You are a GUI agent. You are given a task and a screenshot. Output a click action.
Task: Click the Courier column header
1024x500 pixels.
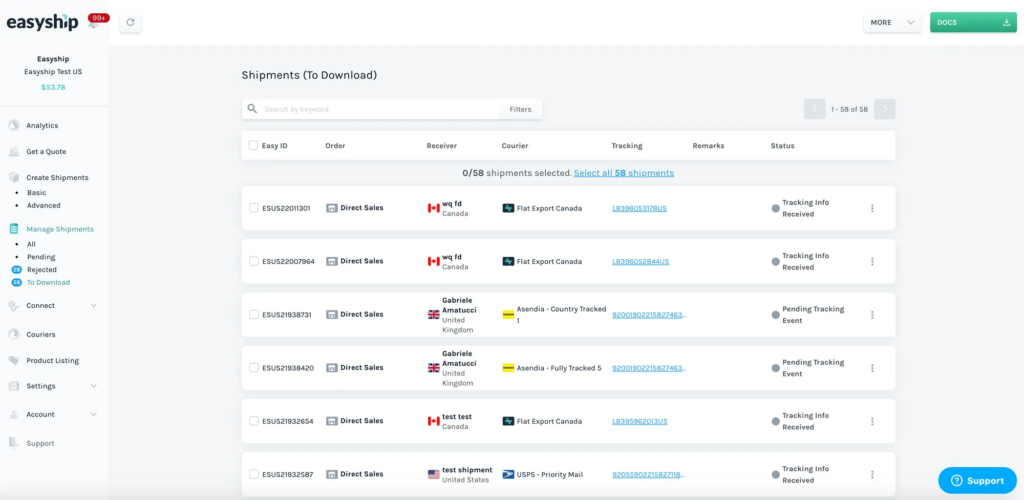[x=515, y=146]
